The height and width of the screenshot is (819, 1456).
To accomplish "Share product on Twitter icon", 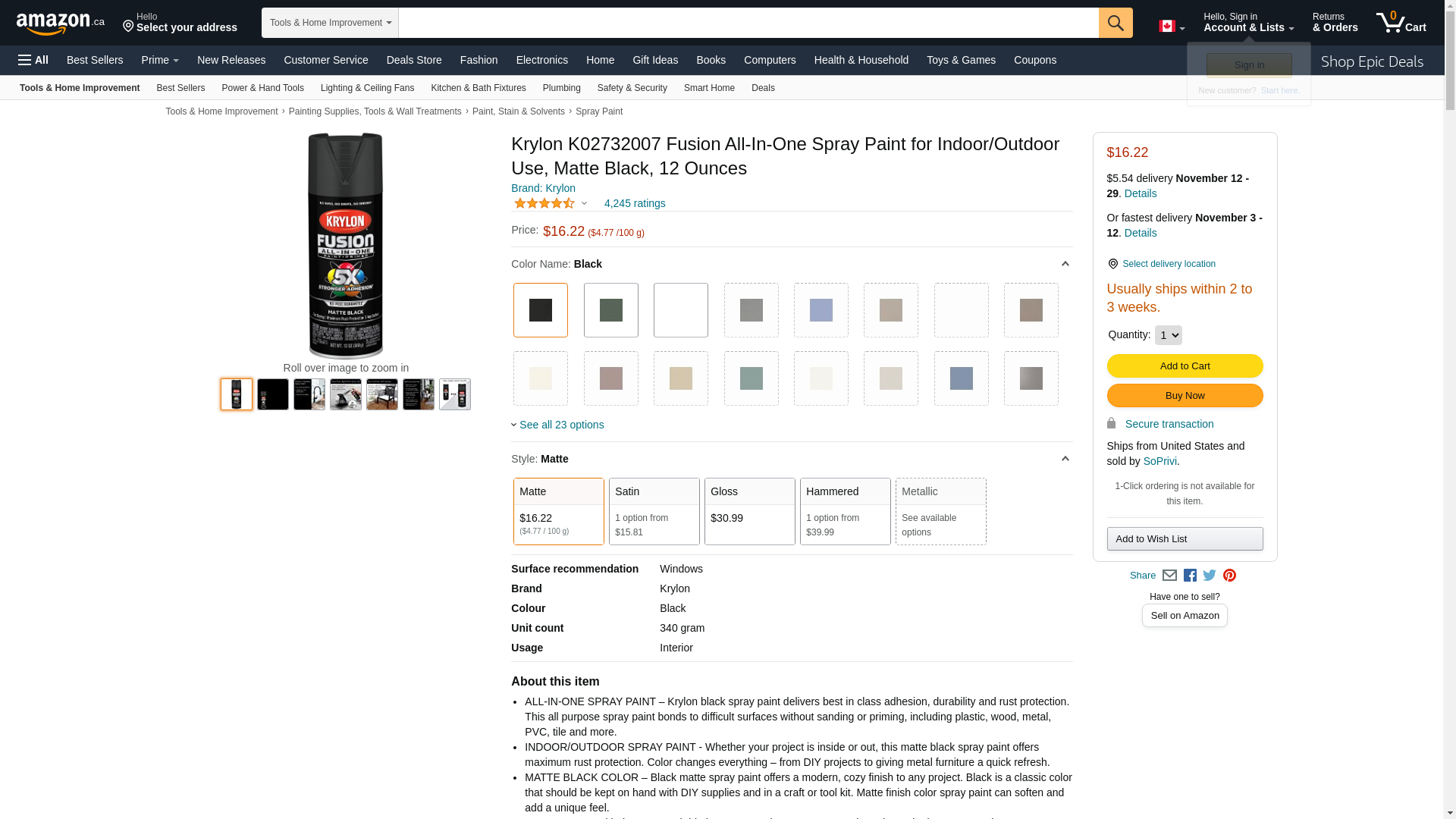I will tap(1210, 576).
